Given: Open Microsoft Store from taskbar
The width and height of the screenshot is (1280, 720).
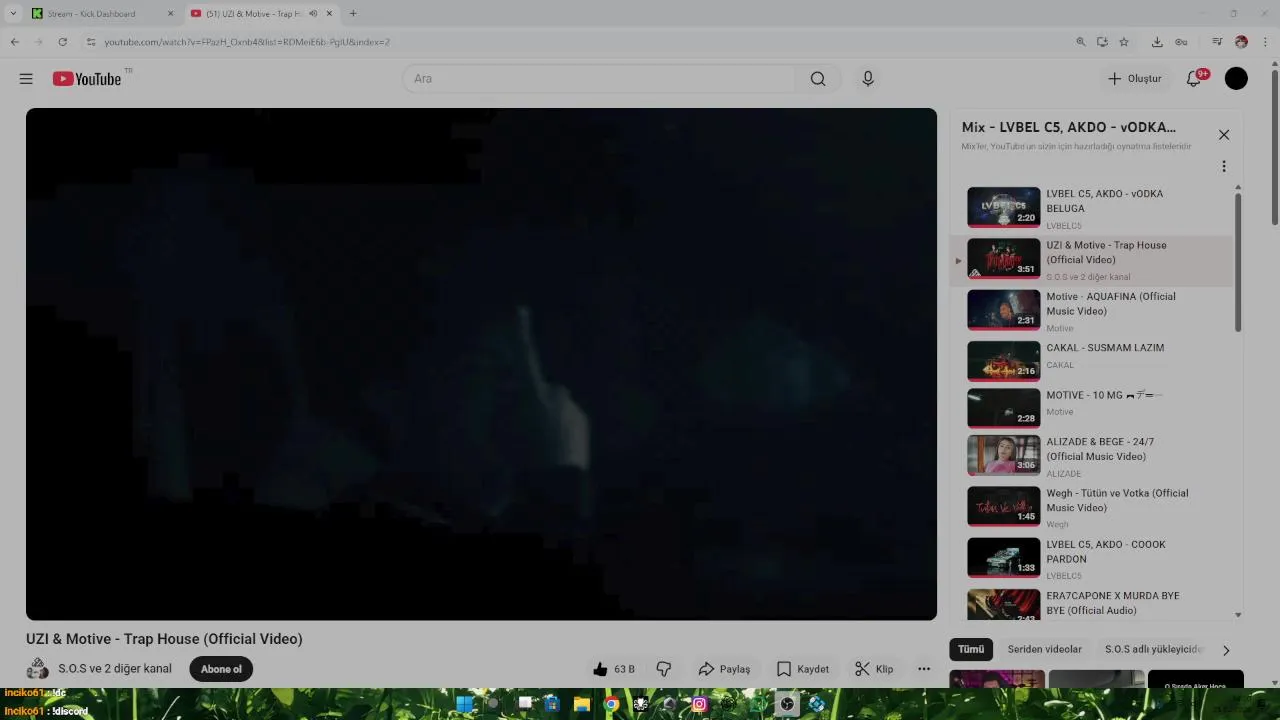Looking at the screenshot, I should pyautogui.click(x=552, y=704).
